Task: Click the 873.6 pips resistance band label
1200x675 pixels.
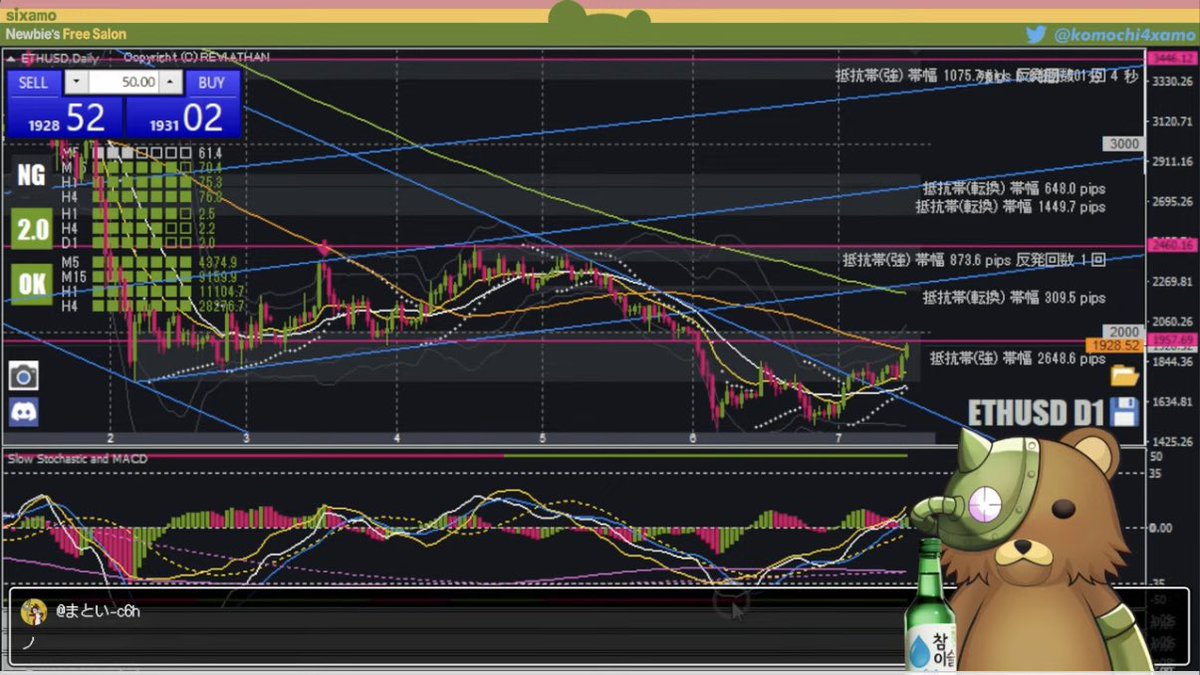Action: (974, 260)
